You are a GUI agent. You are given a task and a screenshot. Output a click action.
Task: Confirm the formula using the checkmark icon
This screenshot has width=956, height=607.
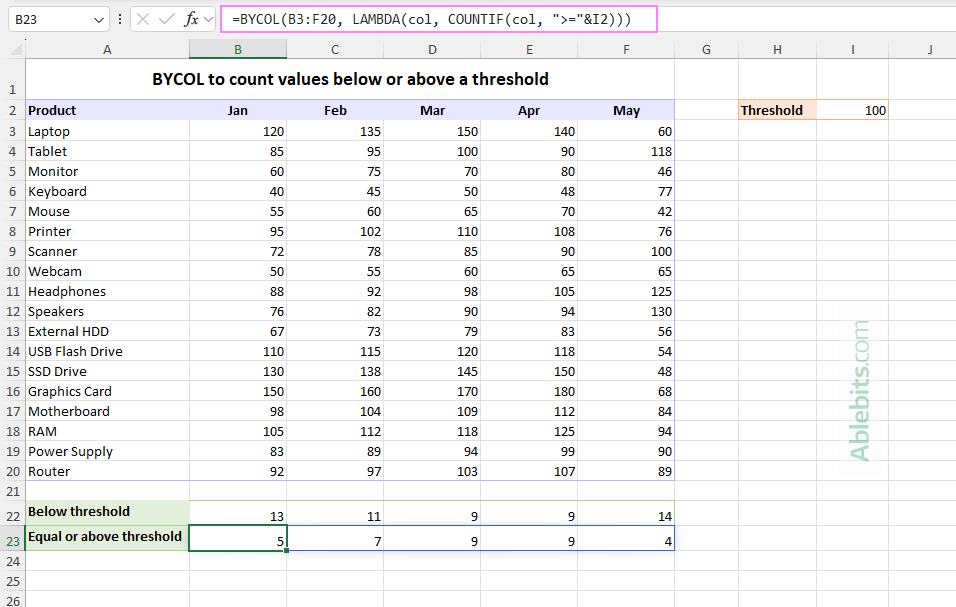[166, 18]
